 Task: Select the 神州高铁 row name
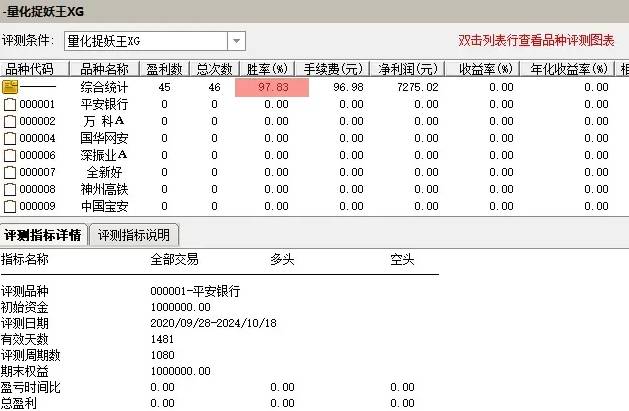pyautogui.click(x=104, y=189)
